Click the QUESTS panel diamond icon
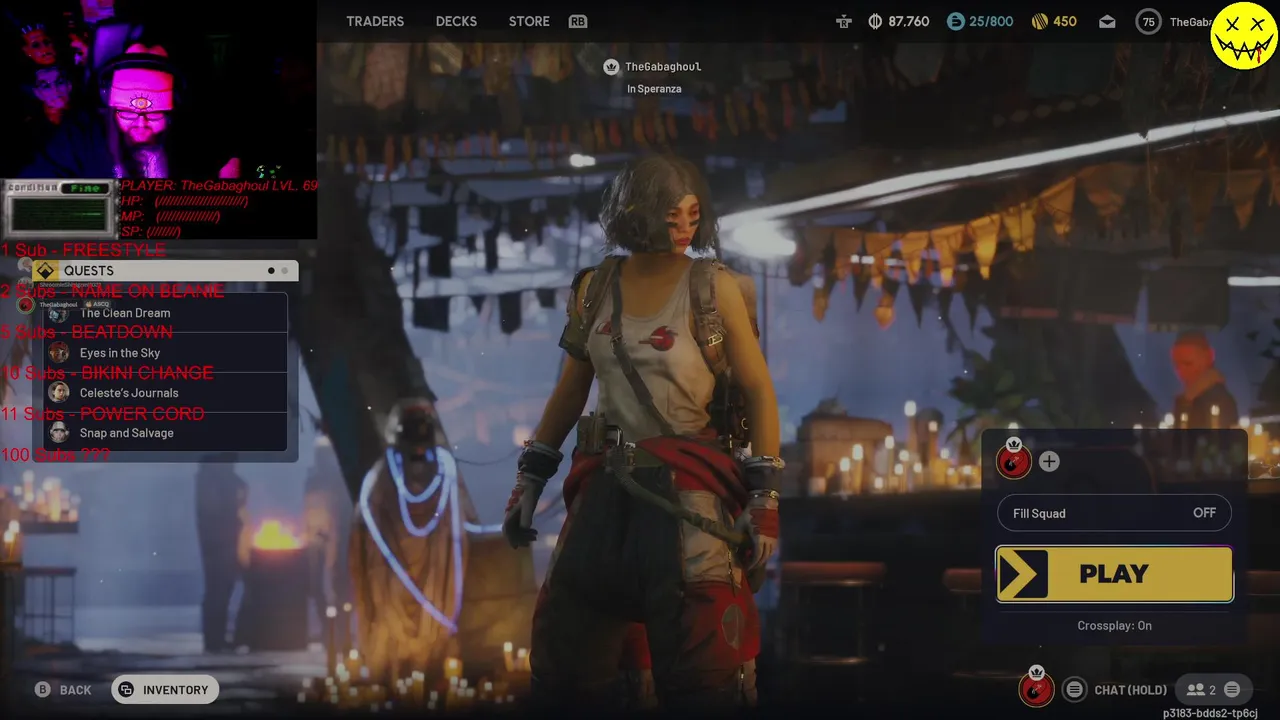 coord(45,271)
